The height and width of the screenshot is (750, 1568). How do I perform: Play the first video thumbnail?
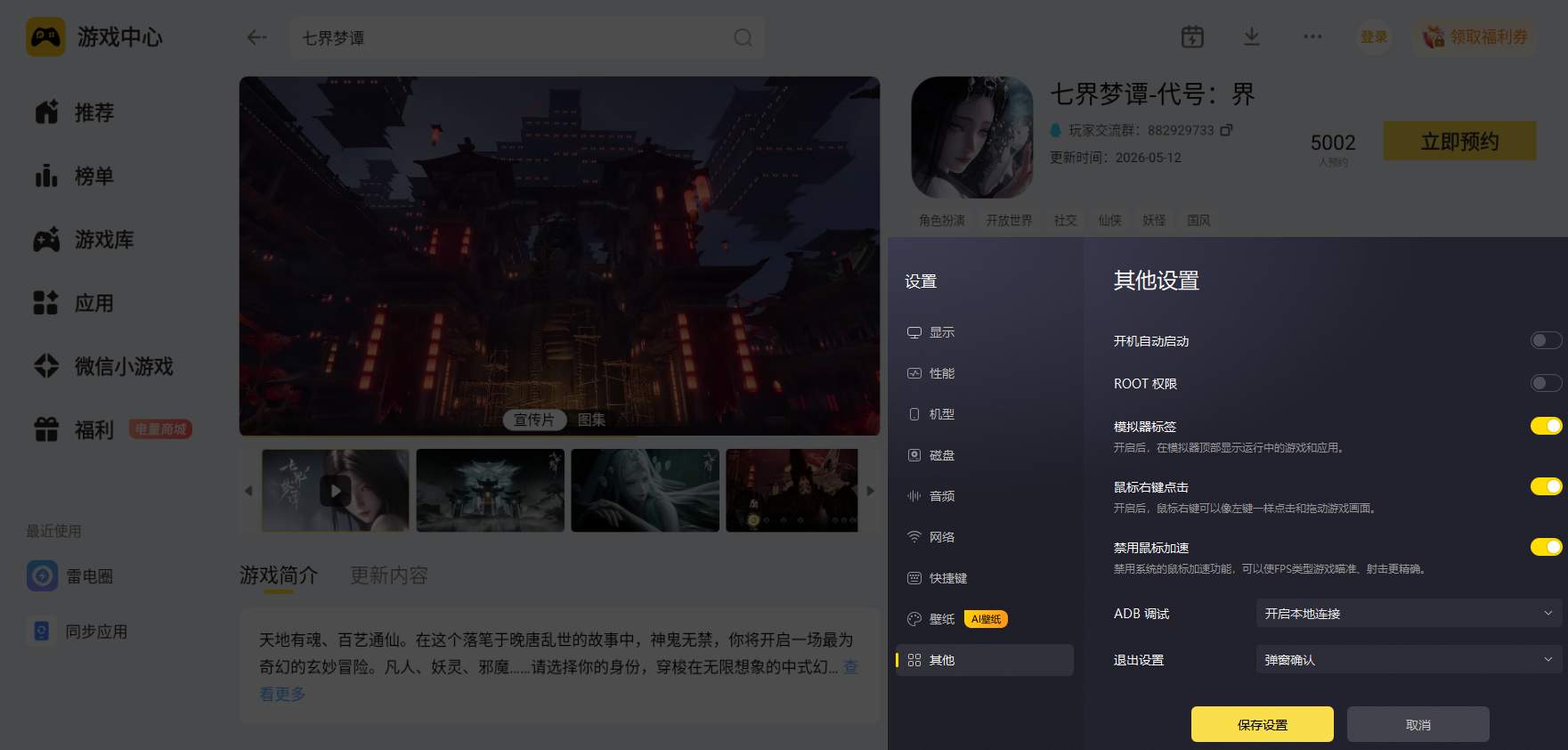pos(336,490)
